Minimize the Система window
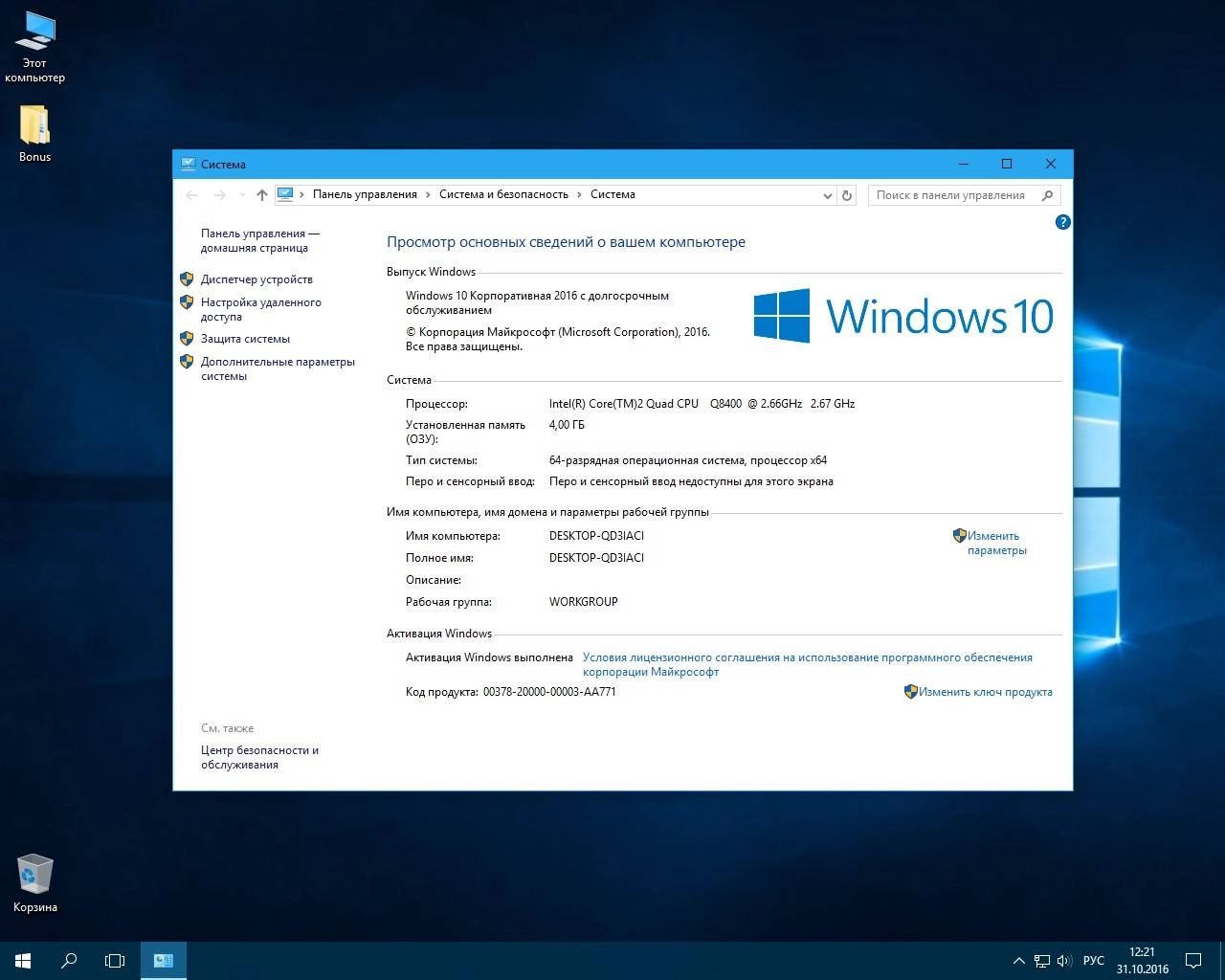The width and height of the screenshot is (1225, 980). pos(964,164)
